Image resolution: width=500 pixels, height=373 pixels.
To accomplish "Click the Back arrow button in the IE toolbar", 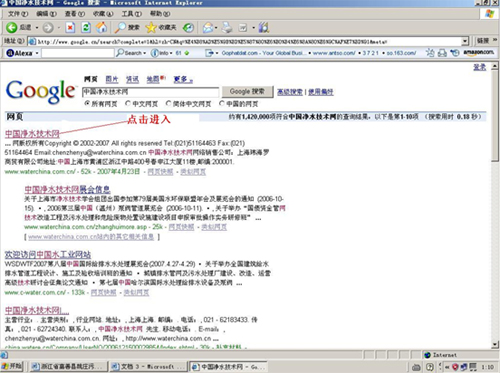I will click(12, 28).
